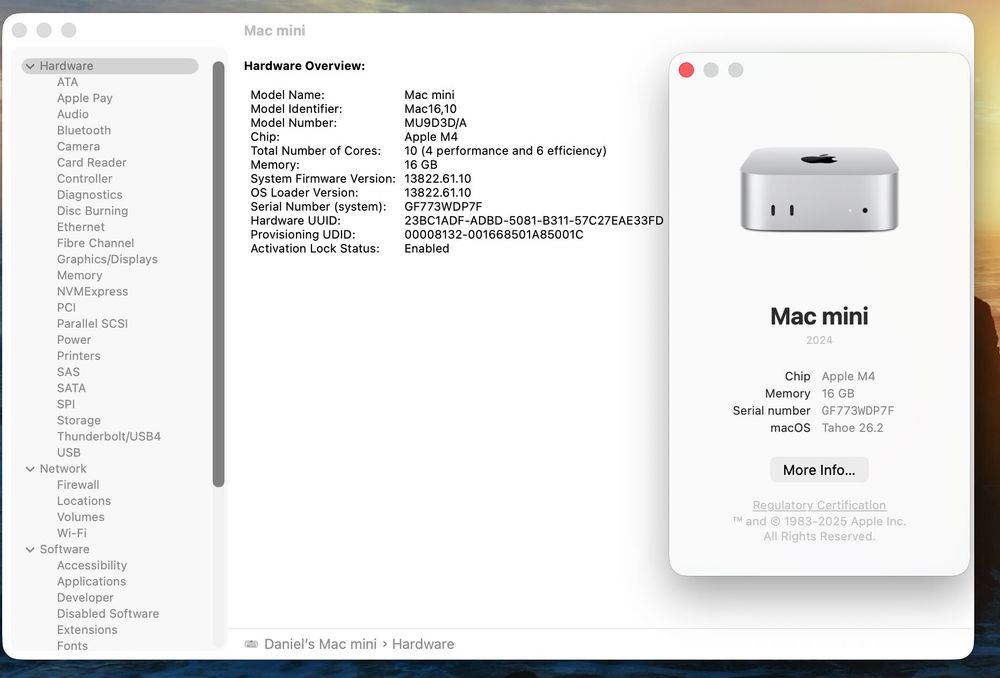
Task: Select Volumes under Network
Action: 80,517
